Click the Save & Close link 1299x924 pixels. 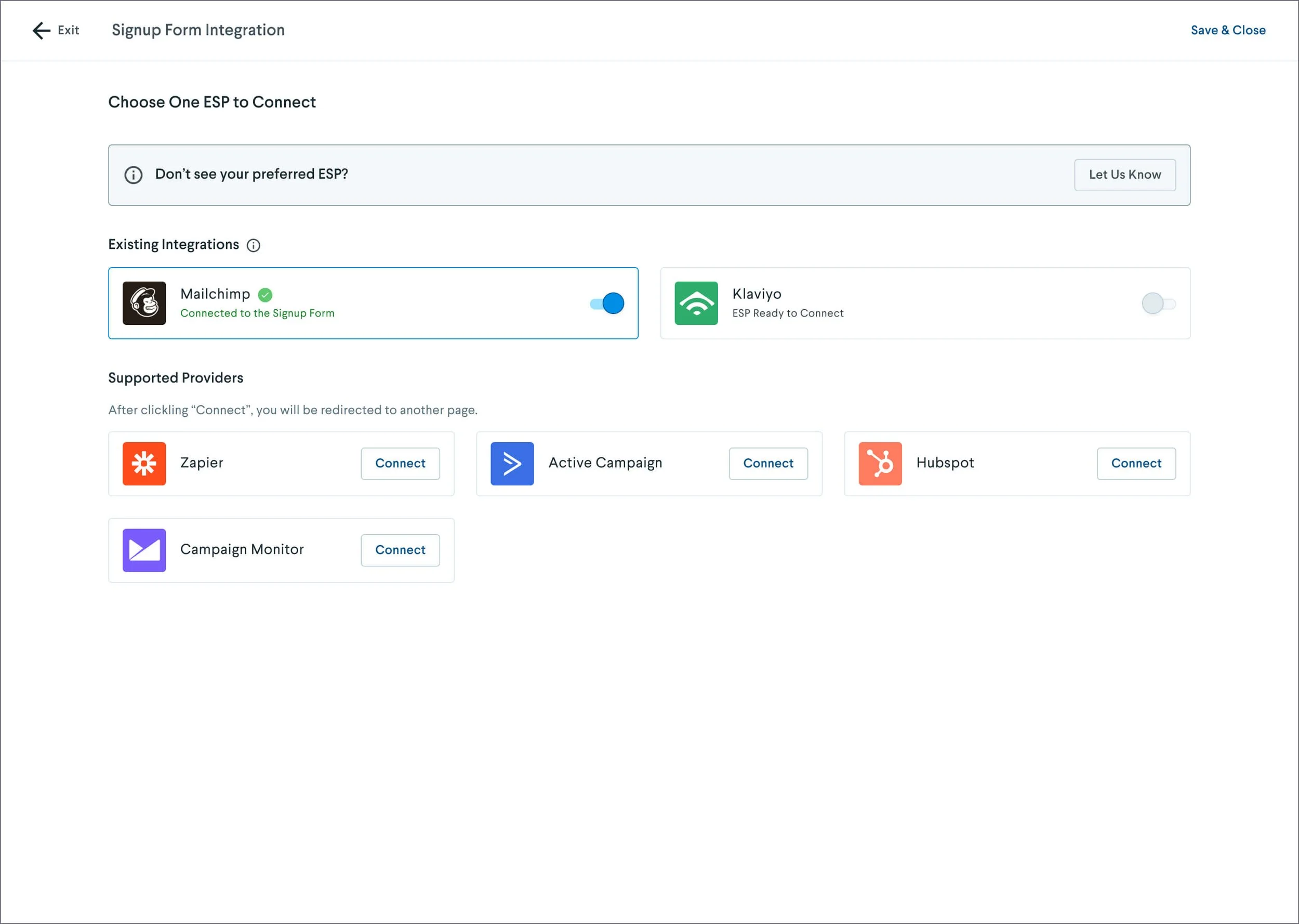click(1228, 30)
